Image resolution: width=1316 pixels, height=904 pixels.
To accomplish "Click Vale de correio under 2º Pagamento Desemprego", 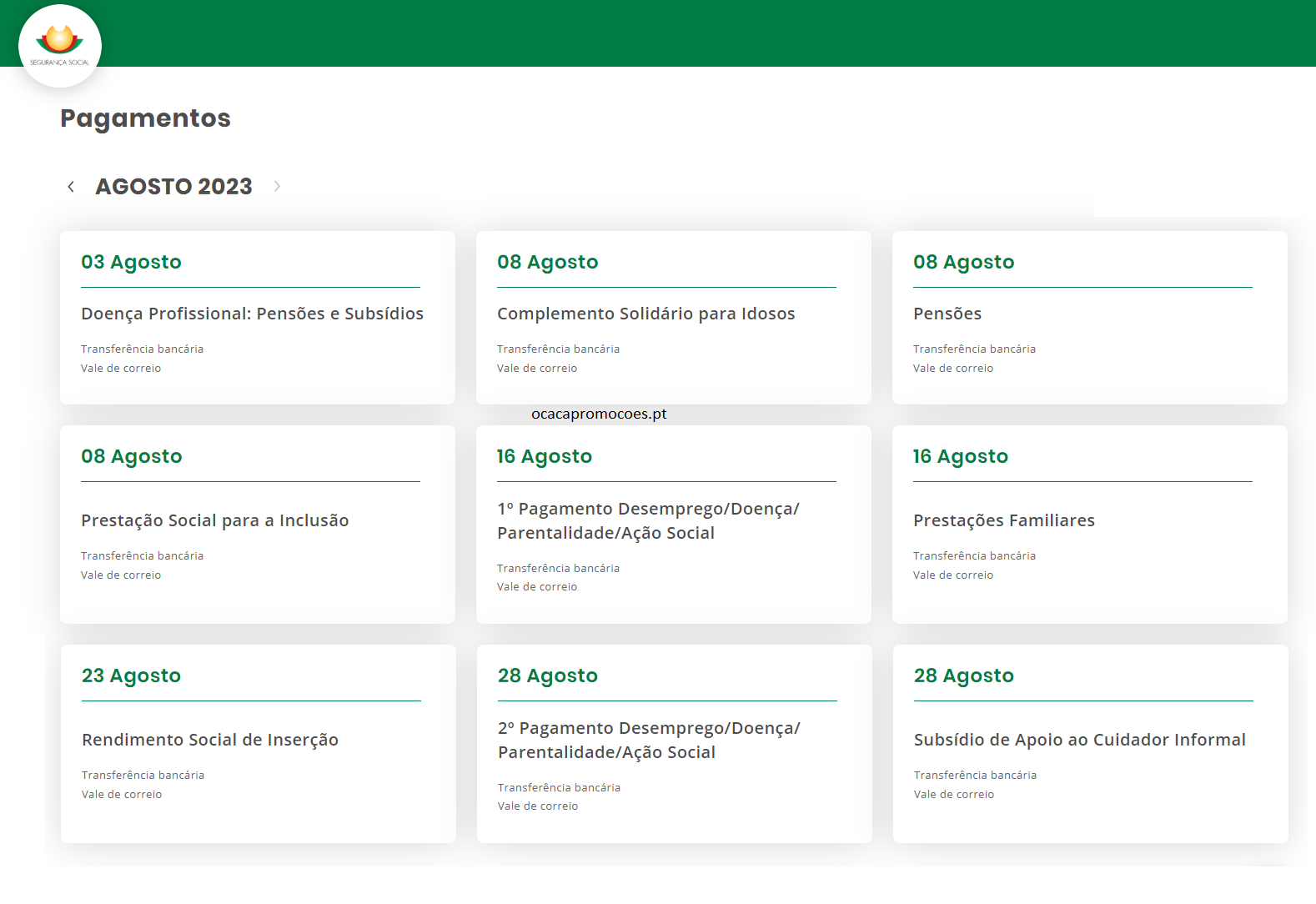I will click(538, 806).
